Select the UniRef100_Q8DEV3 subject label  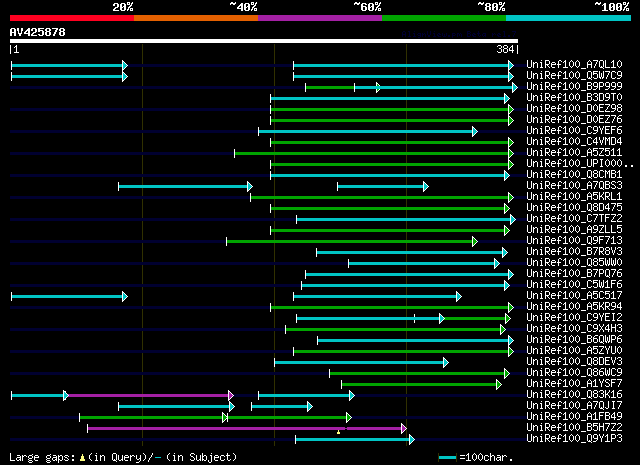coord(574,361)
